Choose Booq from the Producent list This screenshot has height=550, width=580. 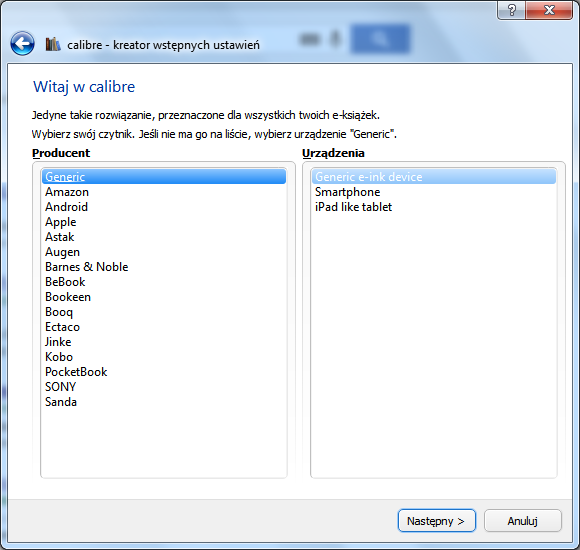164,312
